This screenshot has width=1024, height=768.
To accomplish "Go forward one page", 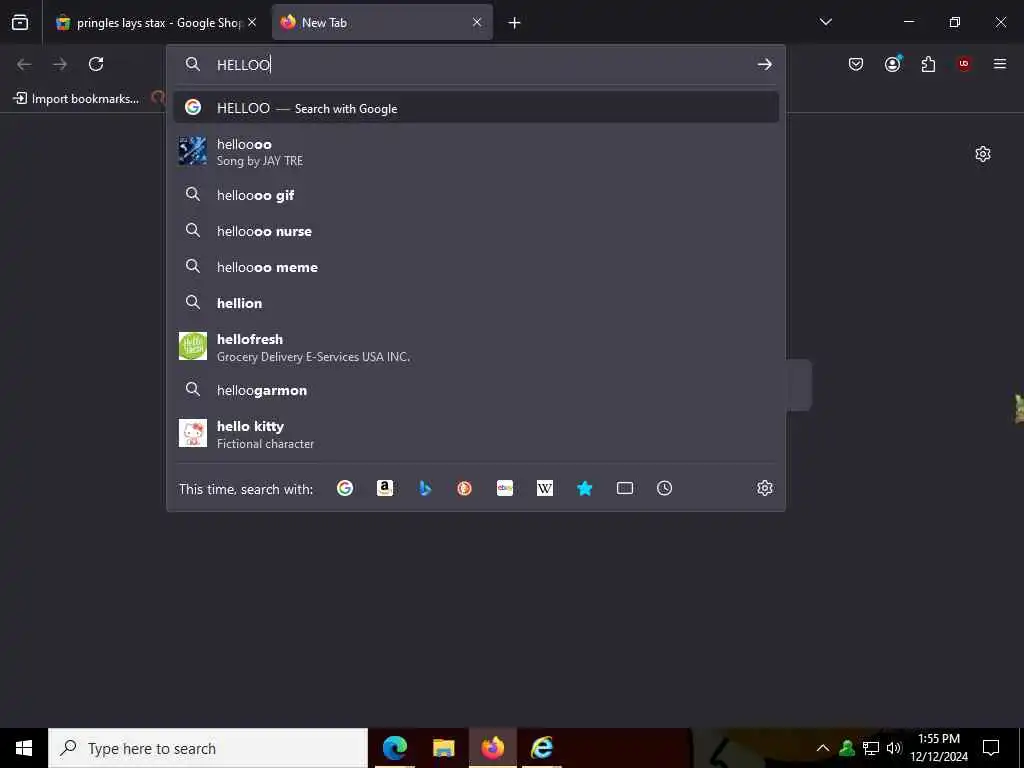I will coord(60,64).
